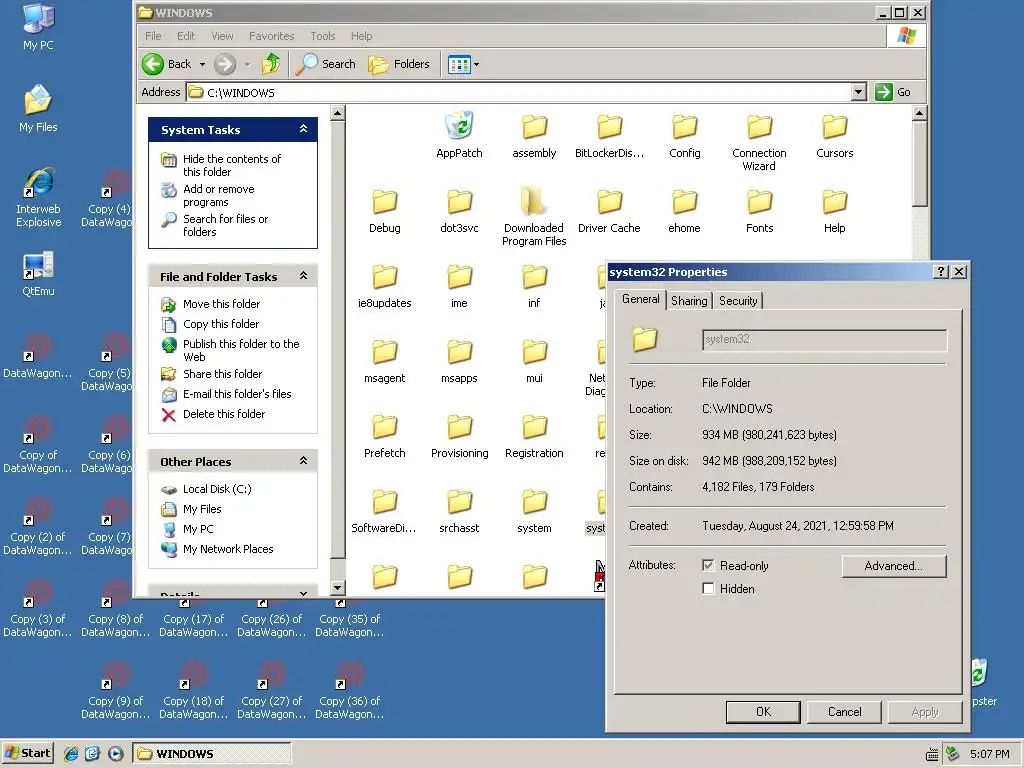Image resolution: width=1024 pixels, height=768 pixels.
Task: Open the Forward history dropdown arrow
Action: (247, 64)
